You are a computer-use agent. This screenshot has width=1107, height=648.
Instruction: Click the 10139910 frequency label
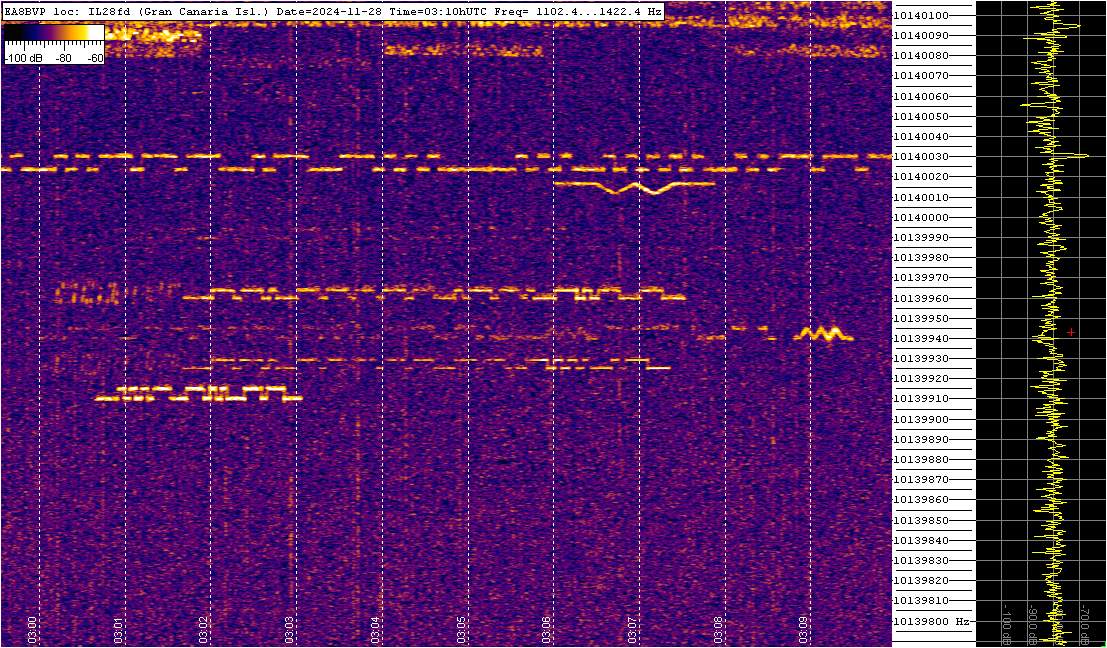pyautogui.click(x=921, y=399)
